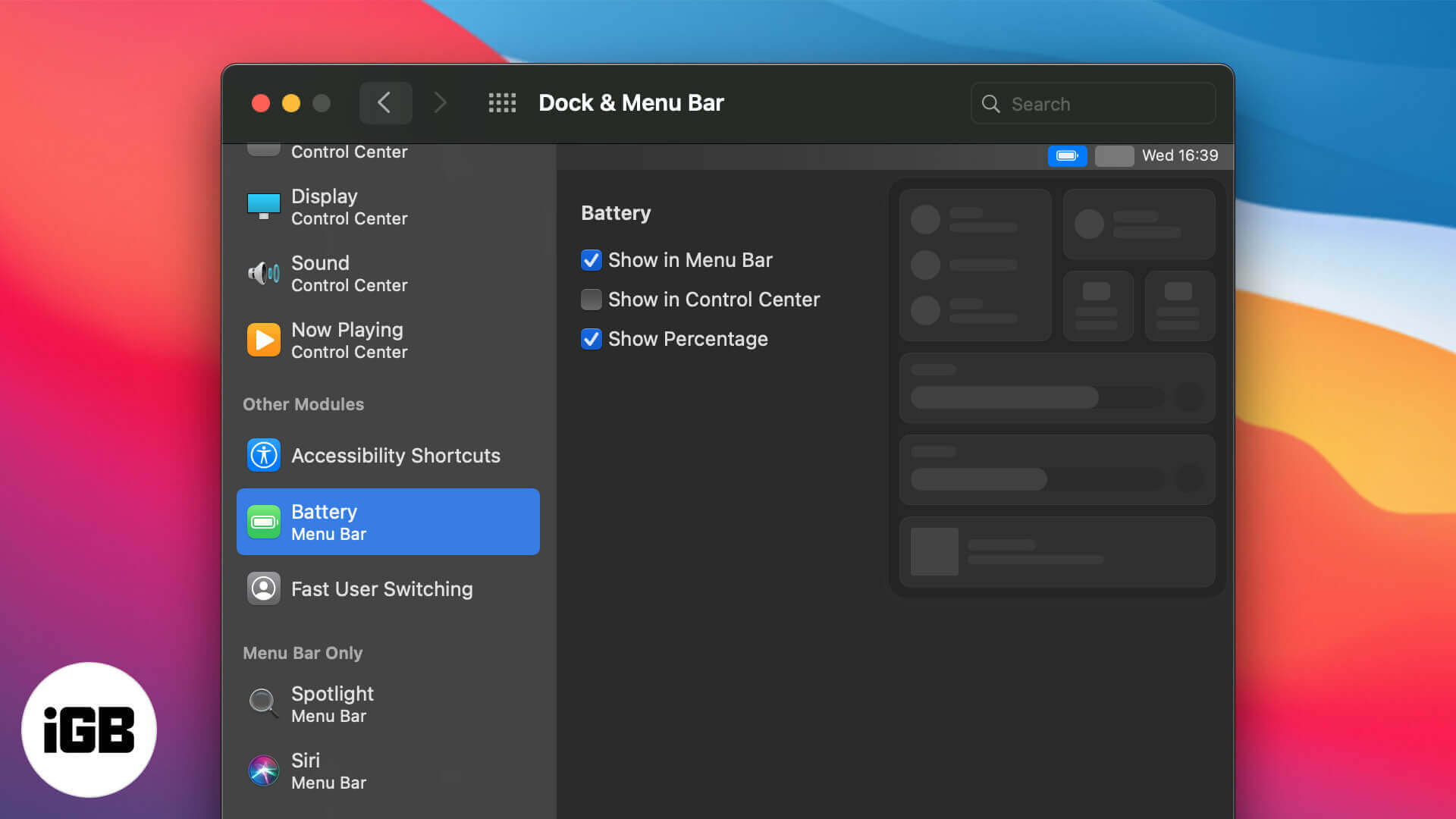Click the forward chevron button
The height and width of the screenshot is (819, 1456).
coord(440,103)
